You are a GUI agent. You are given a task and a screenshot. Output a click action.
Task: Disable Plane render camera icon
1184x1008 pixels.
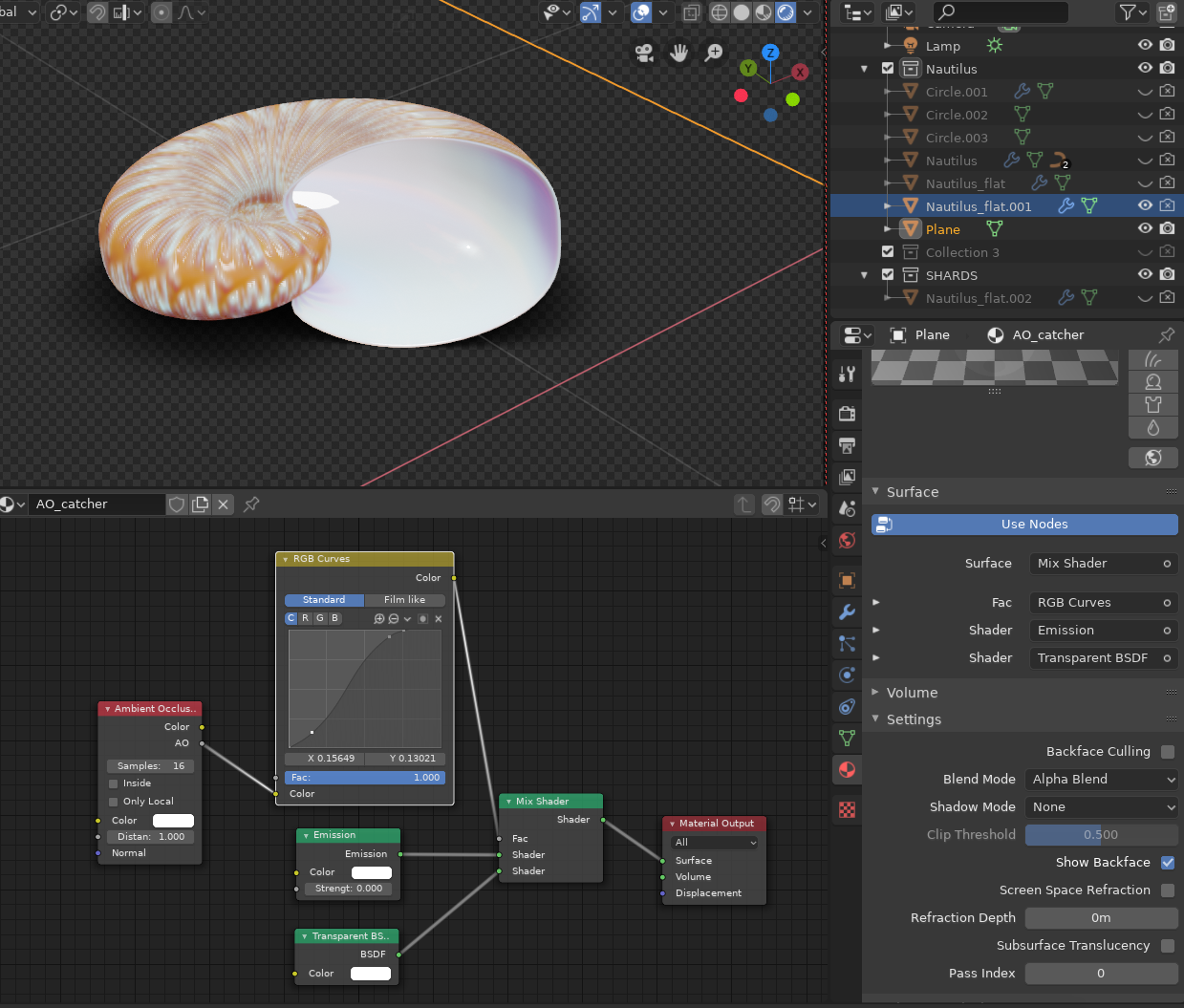(1167, 229)
